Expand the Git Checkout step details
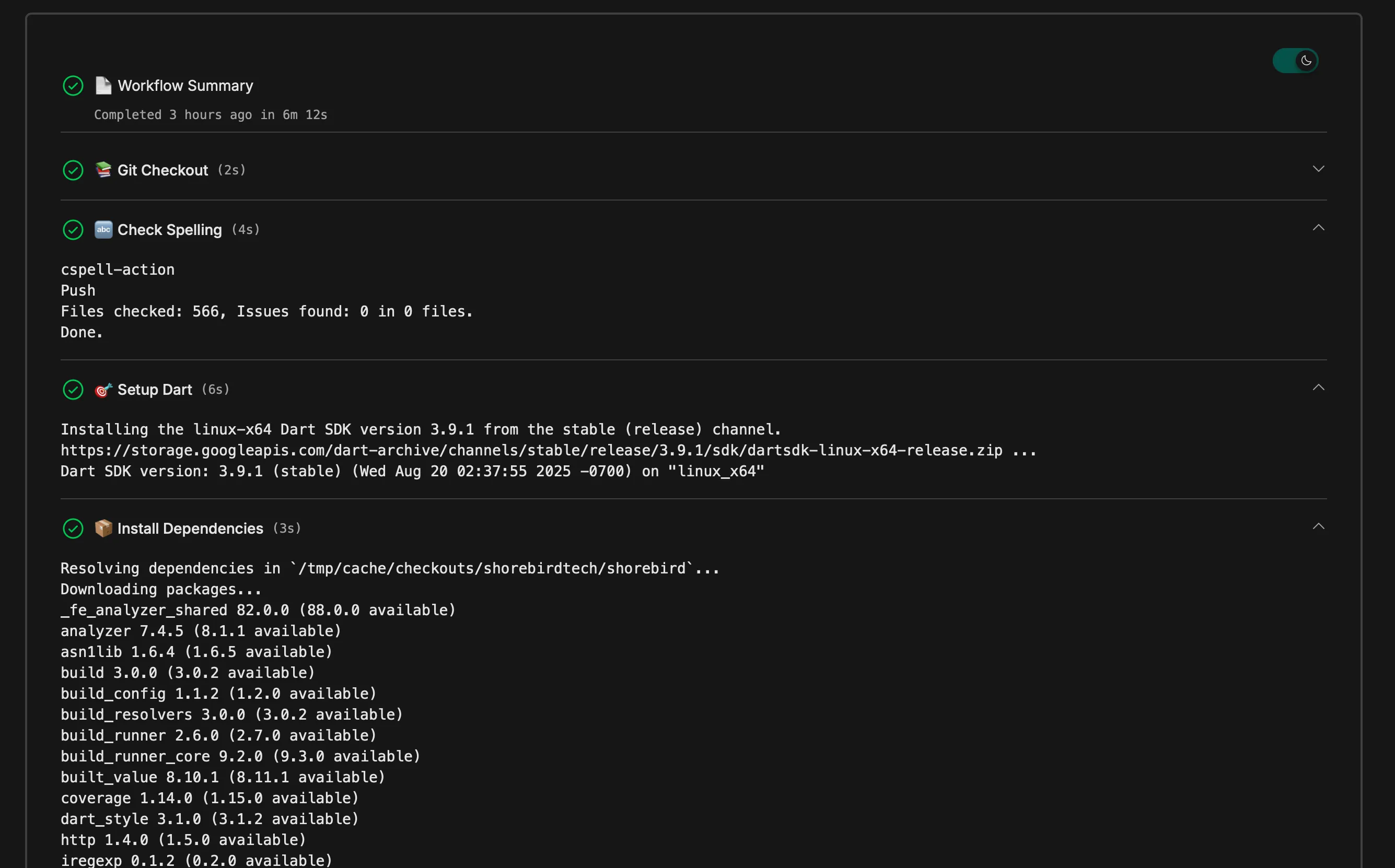This screenshot has width=1395, height=868. pyautogui.click(x=1319, y=169)
